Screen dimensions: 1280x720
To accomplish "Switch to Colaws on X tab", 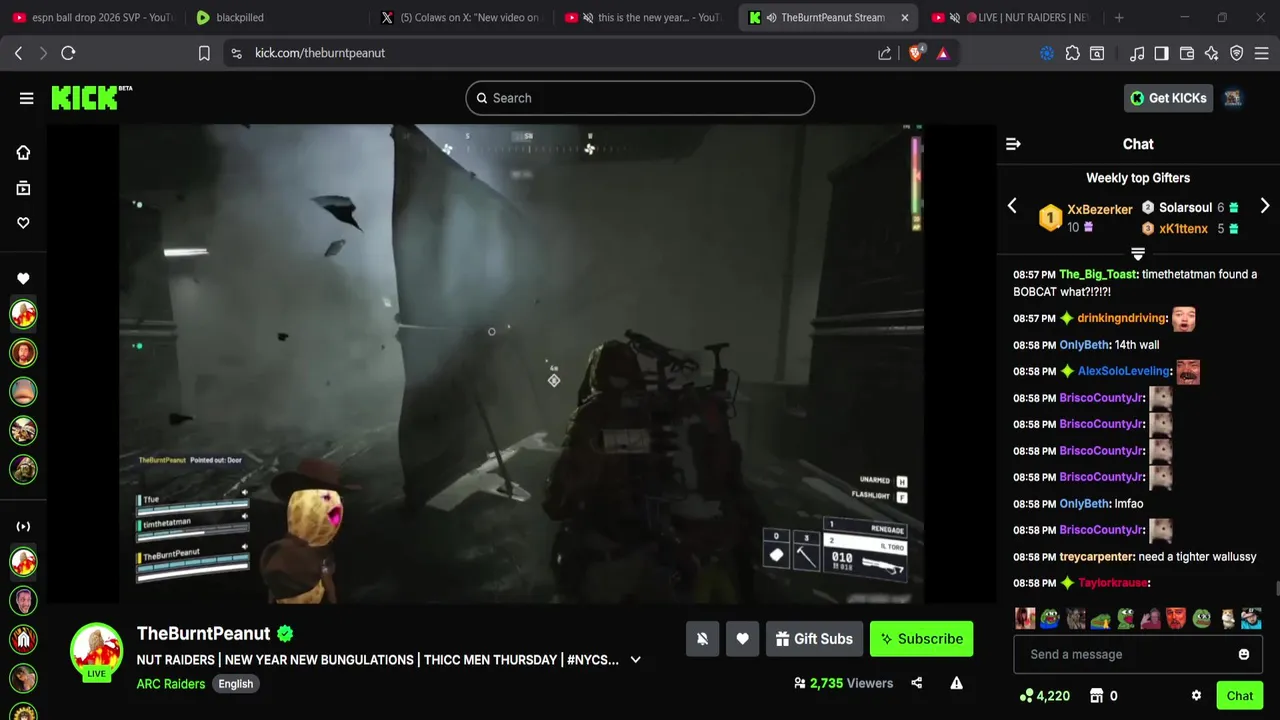I will coord(460,17).
